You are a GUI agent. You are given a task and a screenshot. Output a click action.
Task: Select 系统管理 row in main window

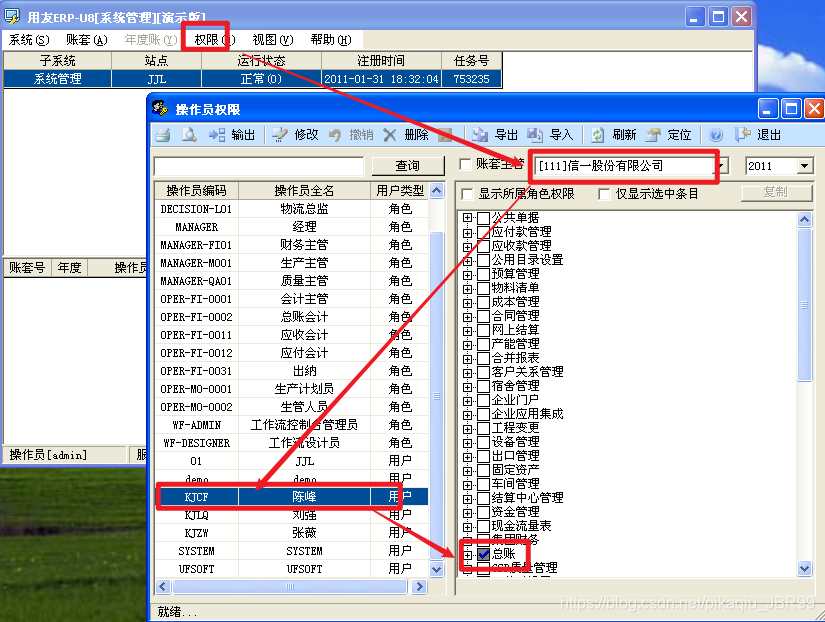[253, 79]
